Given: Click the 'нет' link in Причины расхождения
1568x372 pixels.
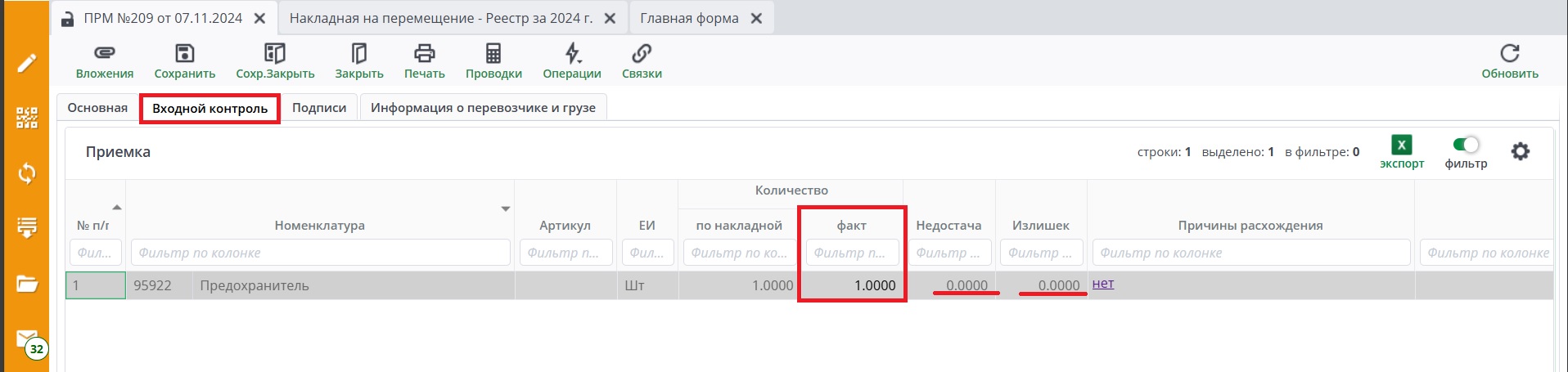Looking at the screenshot, I should [1103, 284].
